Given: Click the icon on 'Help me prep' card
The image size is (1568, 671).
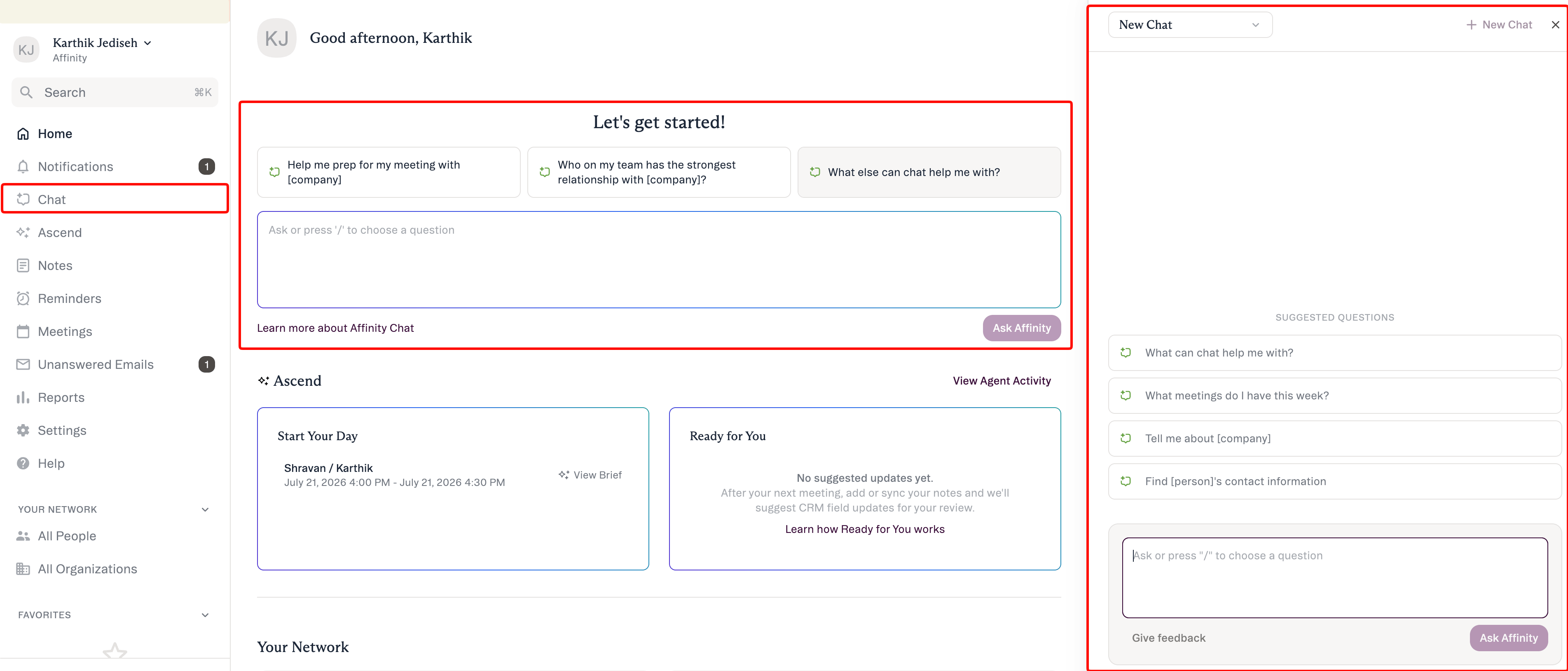Looking at the screenshot, I should coord(274,172).
